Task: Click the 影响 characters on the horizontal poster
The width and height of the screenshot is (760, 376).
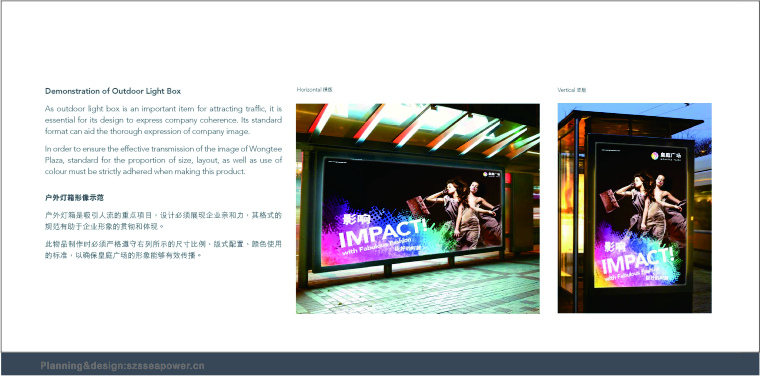Action: click(x=356, y=219)
